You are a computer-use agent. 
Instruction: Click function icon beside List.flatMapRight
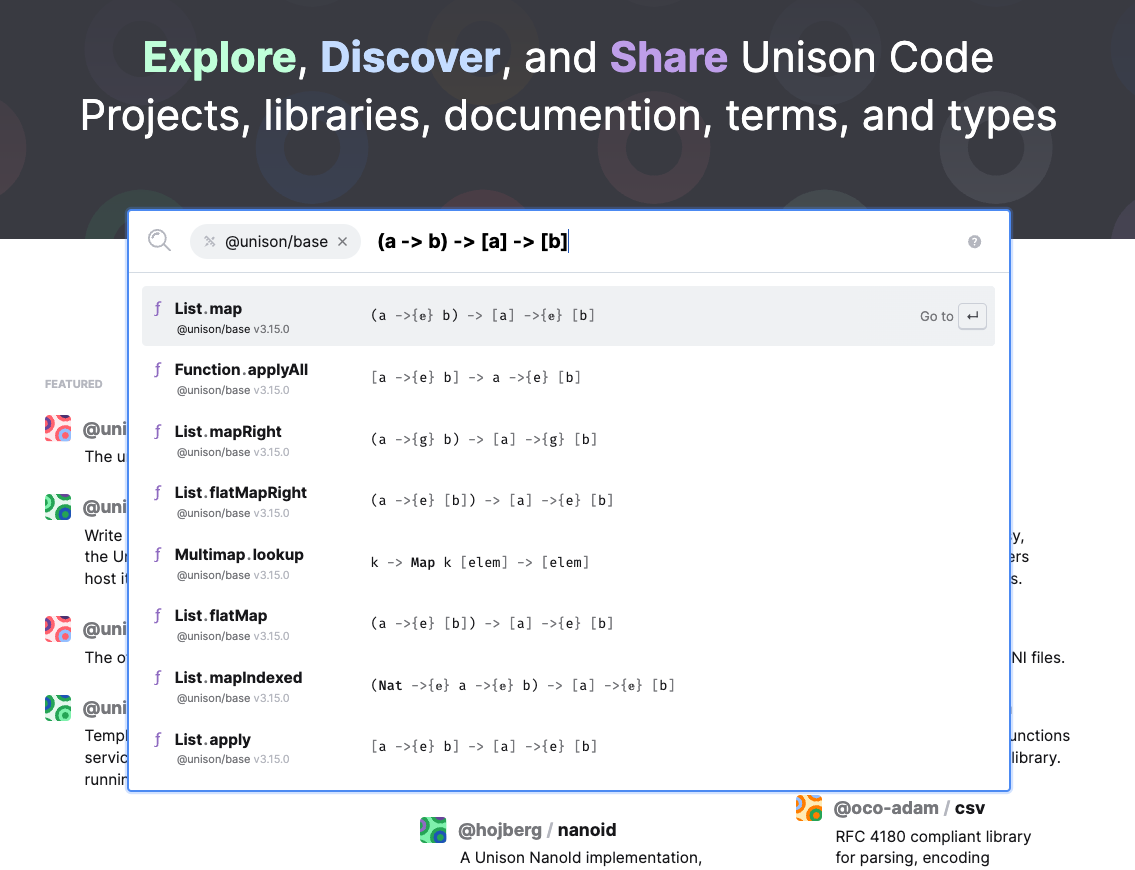point(158,493)
